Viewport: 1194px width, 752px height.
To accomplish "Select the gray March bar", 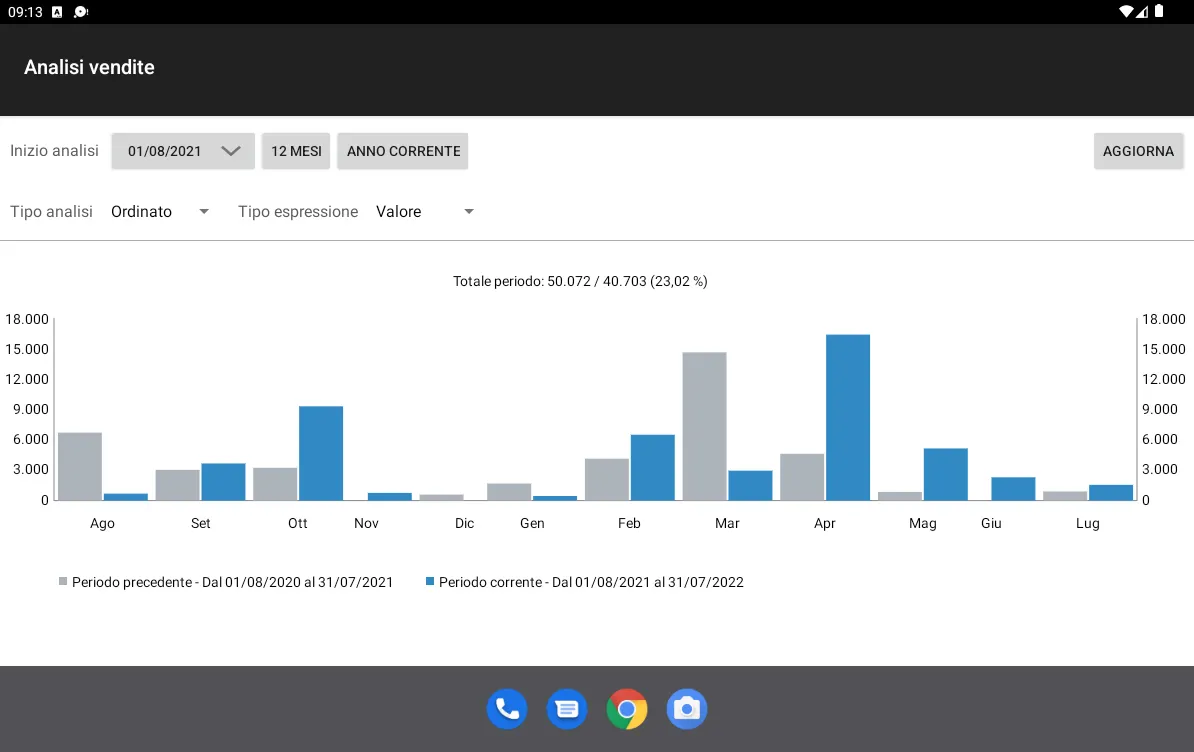I will click(x=704, y=426).
